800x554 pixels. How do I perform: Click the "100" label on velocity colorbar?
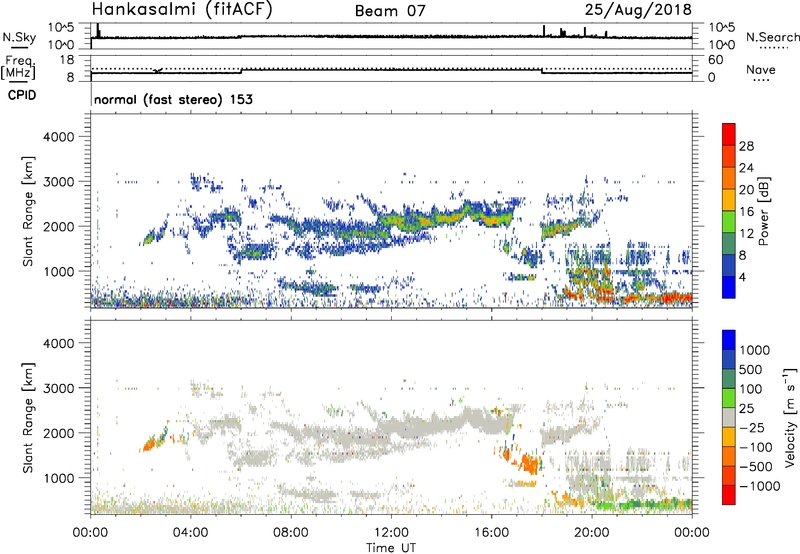point(751,389)
